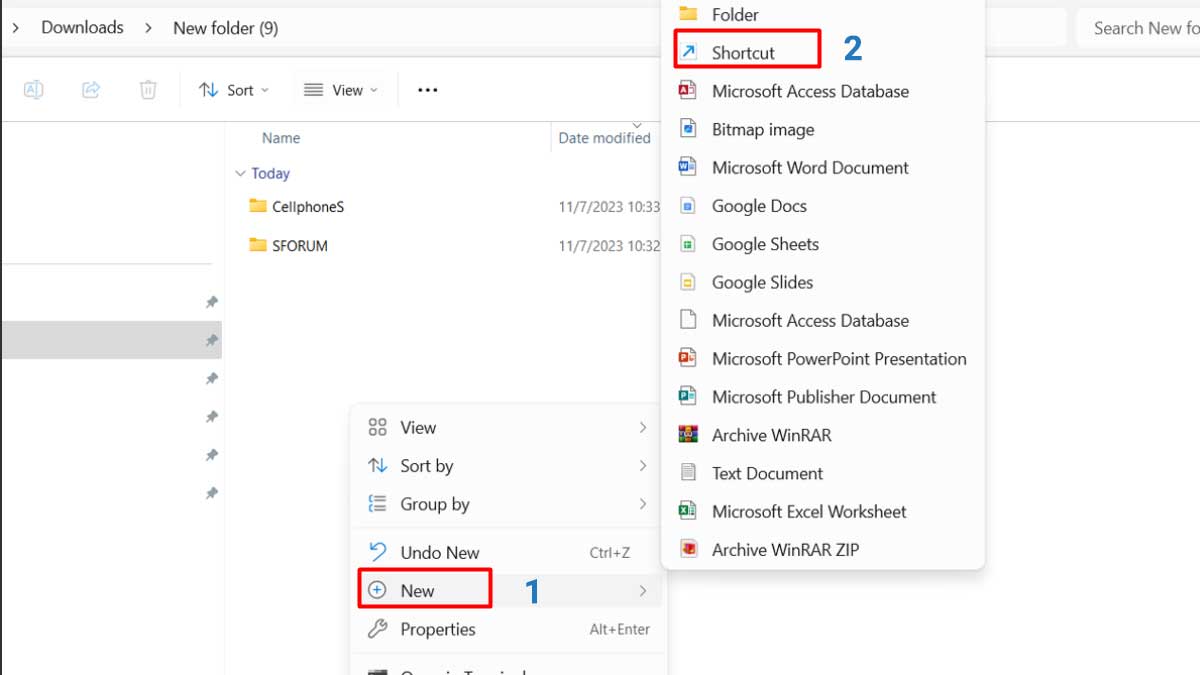Click New folder (9) breadcrumb
Viewport: 1200px width, 675px height.
coord(225,28)
